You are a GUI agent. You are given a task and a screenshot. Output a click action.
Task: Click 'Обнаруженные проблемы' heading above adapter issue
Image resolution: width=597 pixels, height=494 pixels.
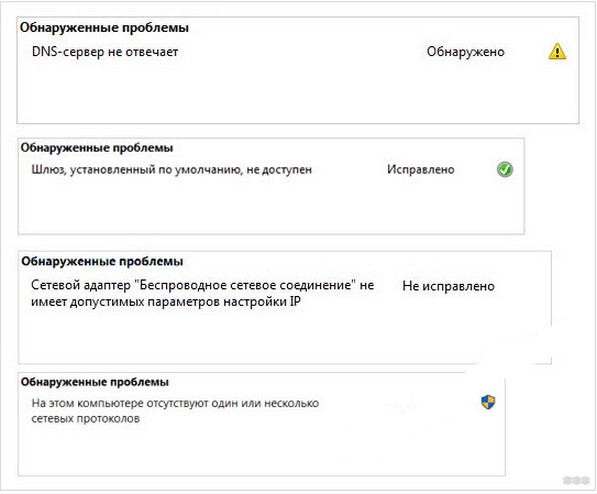click(x=102, y=261)
